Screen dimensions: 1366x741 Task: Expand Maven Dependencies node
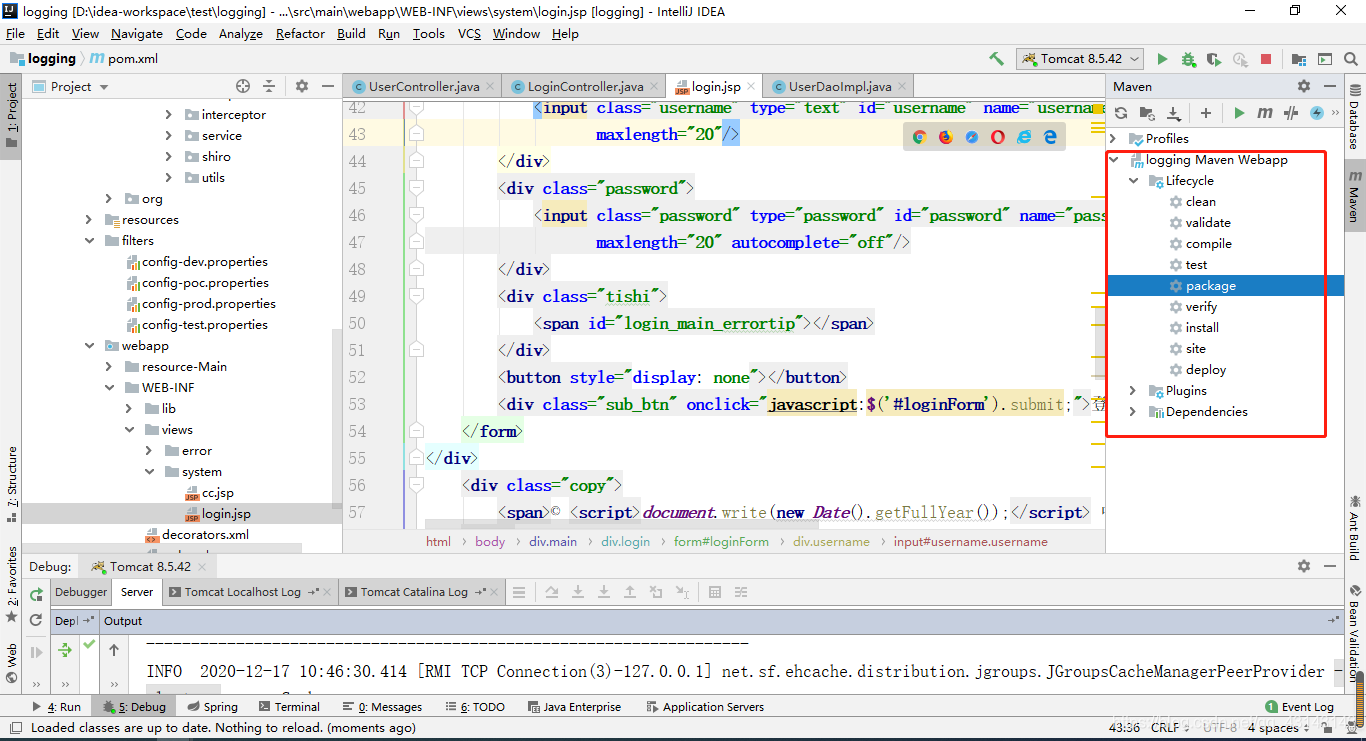[1133, 411]
